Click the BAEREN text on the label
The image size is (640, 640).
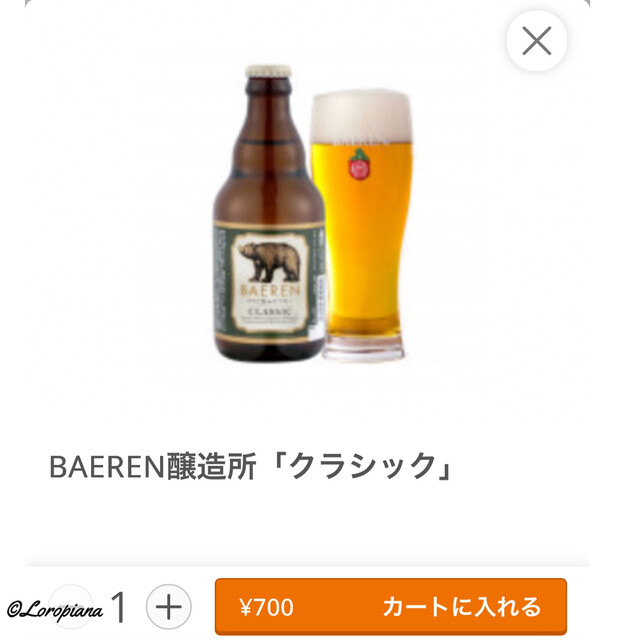270,291
